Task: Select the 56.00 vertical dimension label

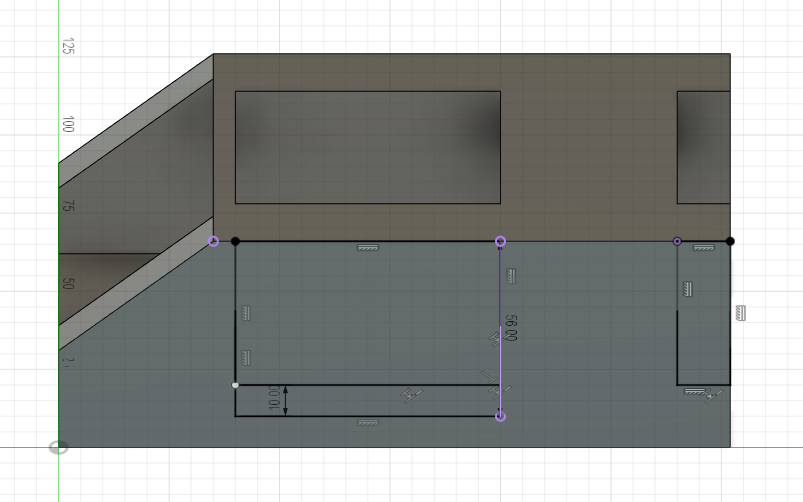Action: click(511, 328)
